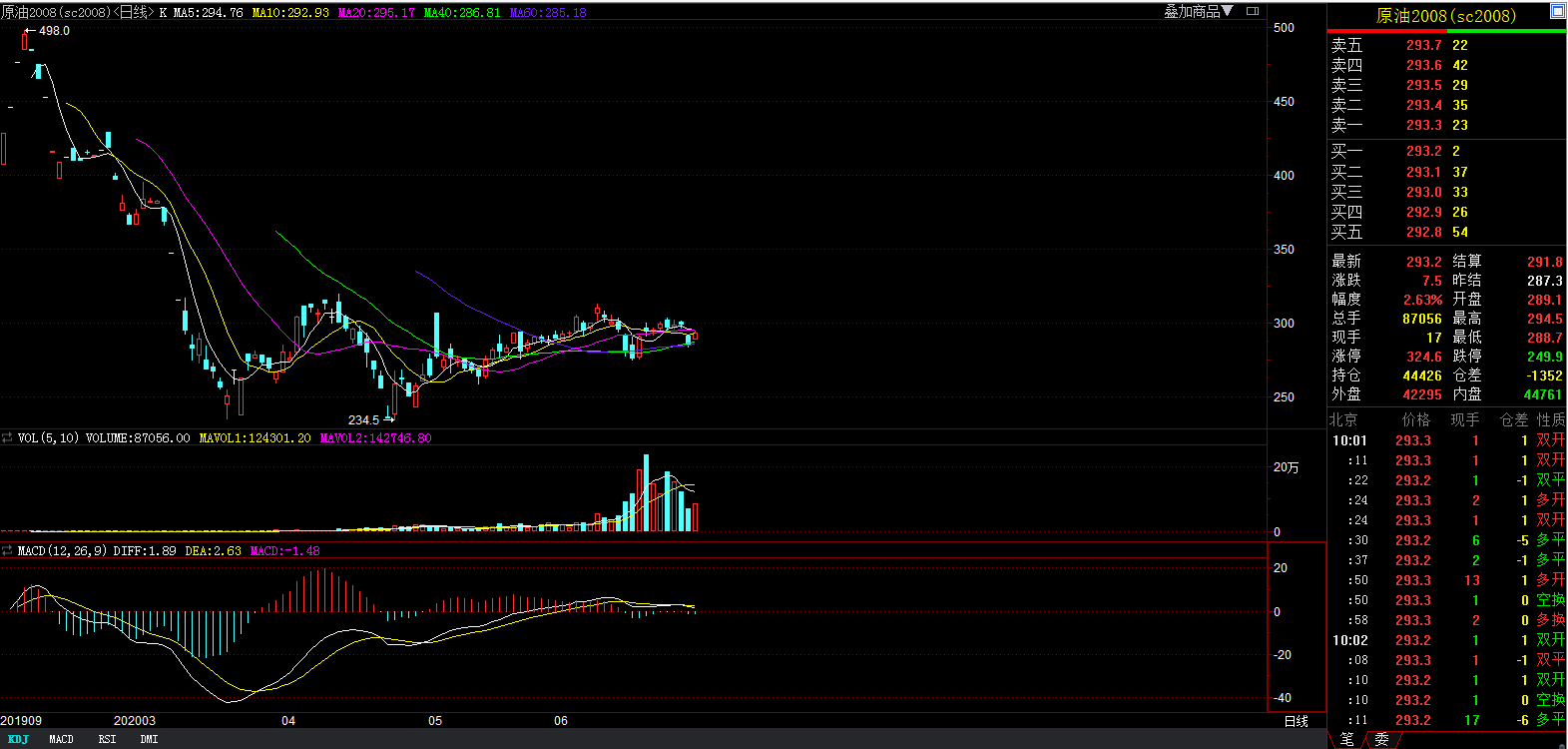Switch to the MACD indicator tab
This screenshot has width=1568, height=749.
click(61, 739)
